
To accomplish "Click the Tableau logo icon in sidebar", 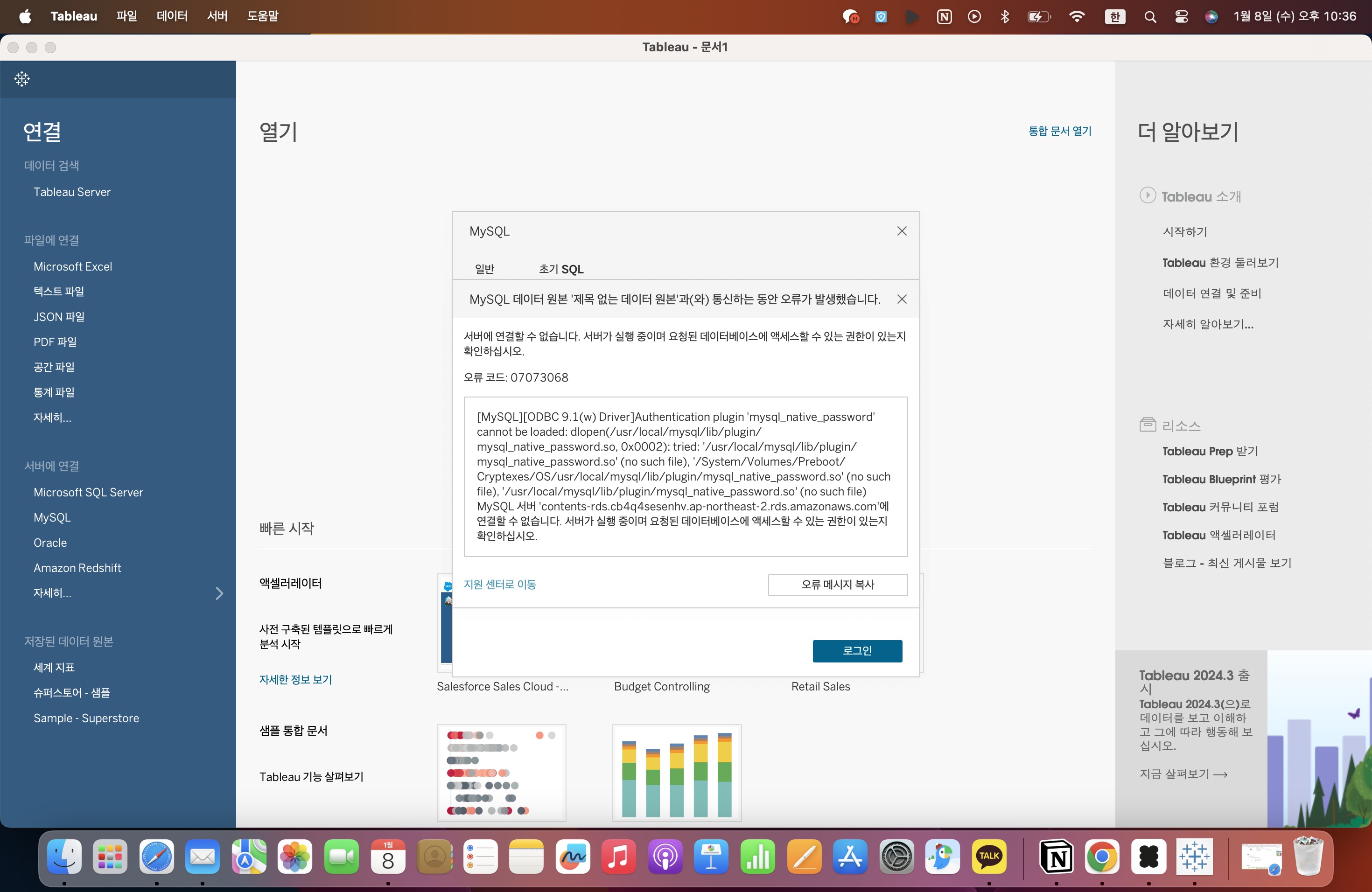I will (22, 79).
